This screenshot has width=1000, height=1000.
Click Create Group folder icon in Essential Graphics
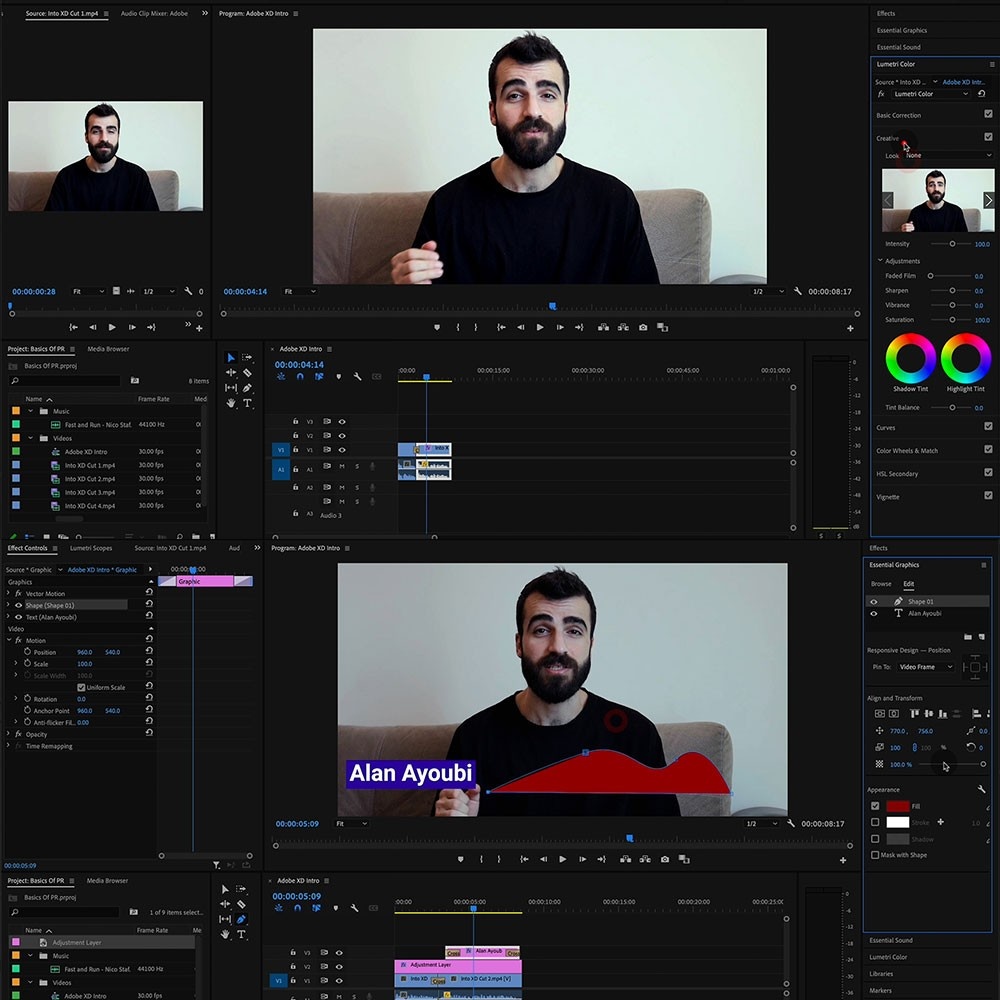click(968, 636)
